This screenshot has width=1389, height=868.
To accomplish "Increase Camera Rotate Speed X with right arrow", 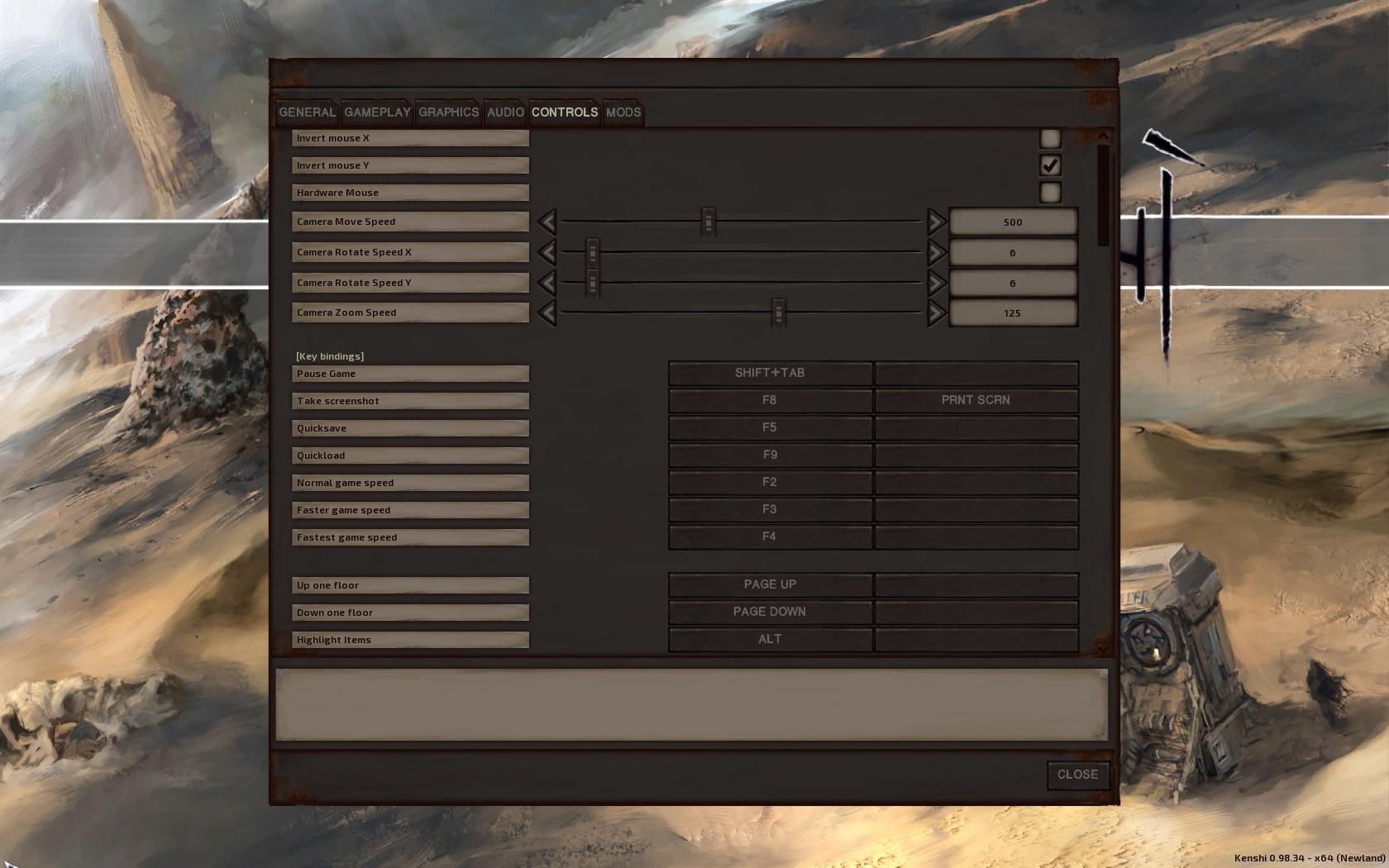I will [x=936, y=252].
